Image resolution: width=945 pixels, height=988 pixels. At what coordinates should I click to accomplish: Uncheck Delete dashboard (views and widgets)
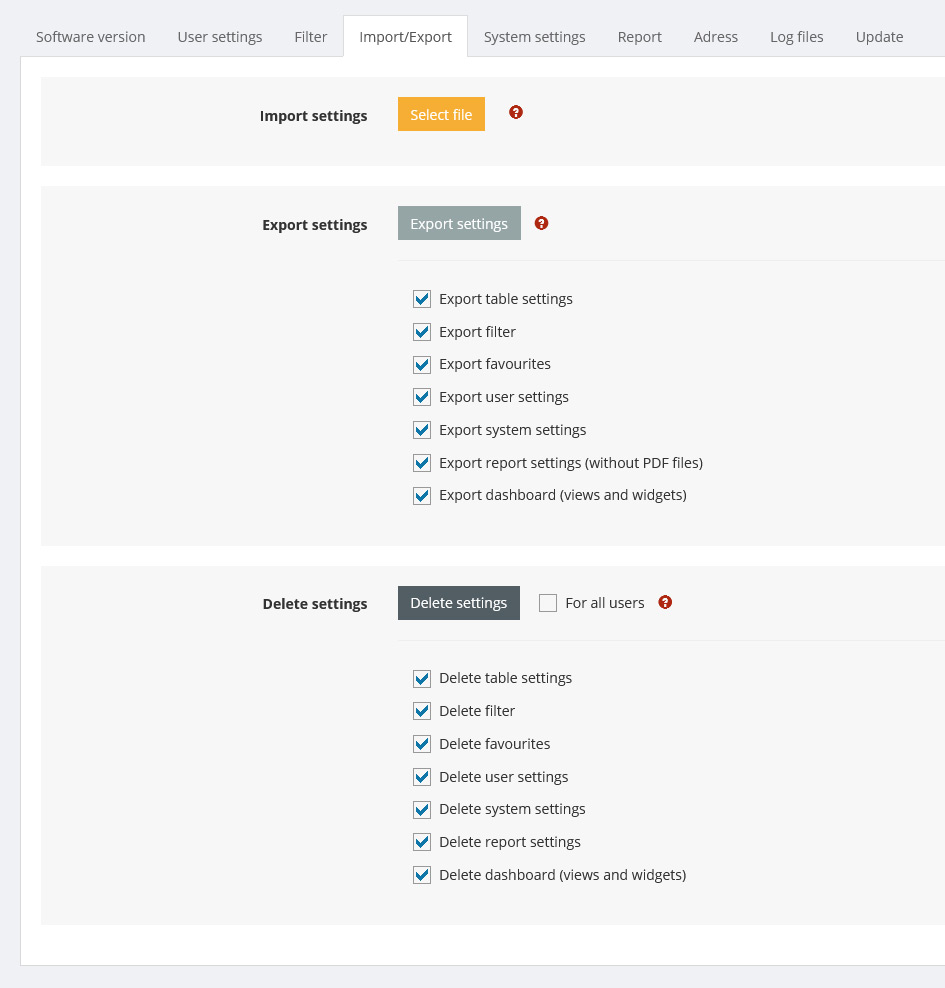pyautogui.click(x=422, y=875)
